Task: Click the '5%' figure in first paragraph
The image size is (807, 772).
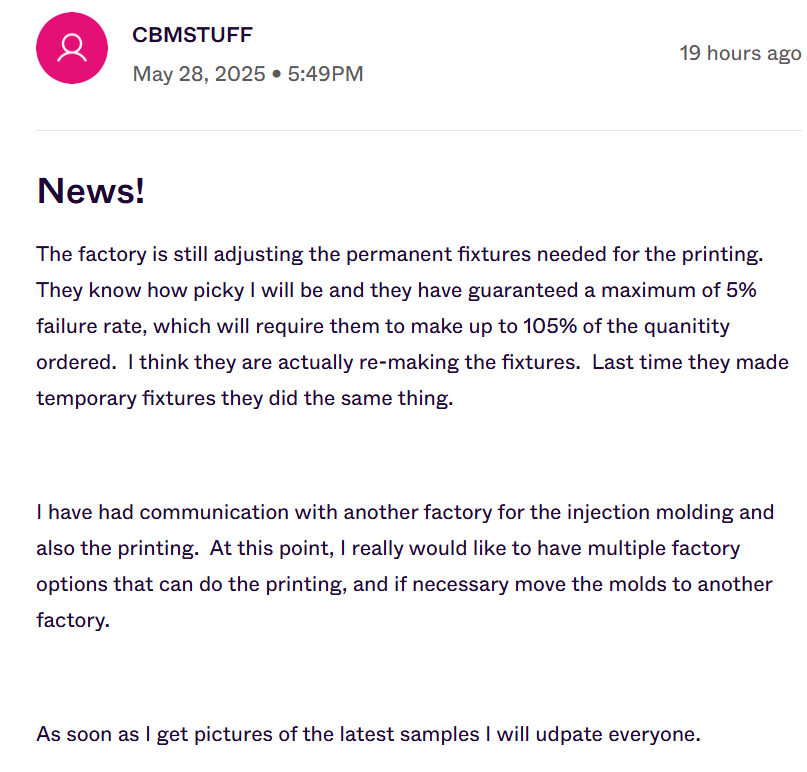Action: coord(741,290)
